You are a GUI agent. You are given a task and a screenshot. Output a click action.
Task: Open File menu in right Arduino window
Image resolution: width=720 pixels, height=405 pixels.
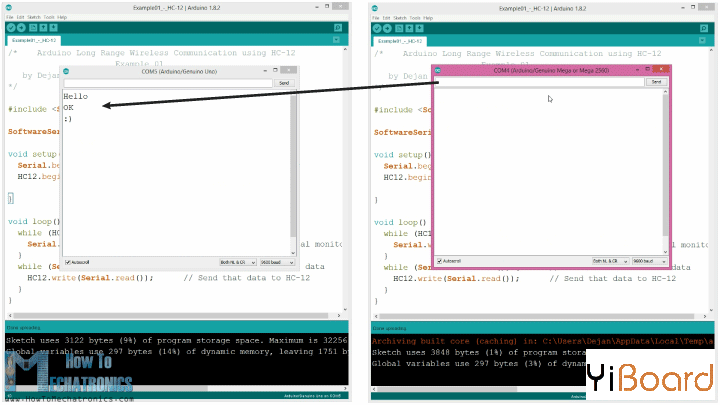coord(376,18)
